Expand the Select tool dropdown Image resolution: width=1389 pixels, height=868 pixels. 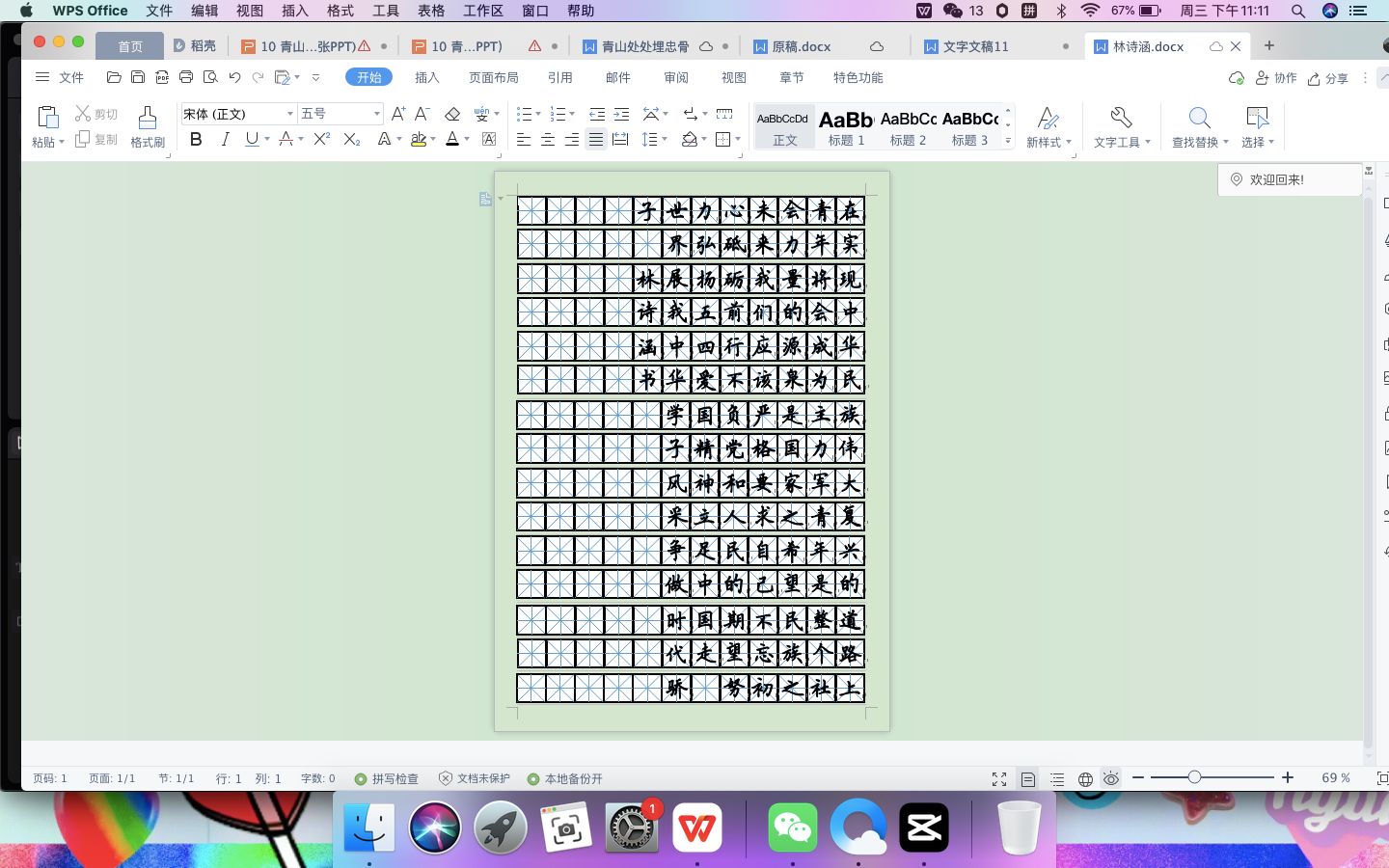(1271, 142)
